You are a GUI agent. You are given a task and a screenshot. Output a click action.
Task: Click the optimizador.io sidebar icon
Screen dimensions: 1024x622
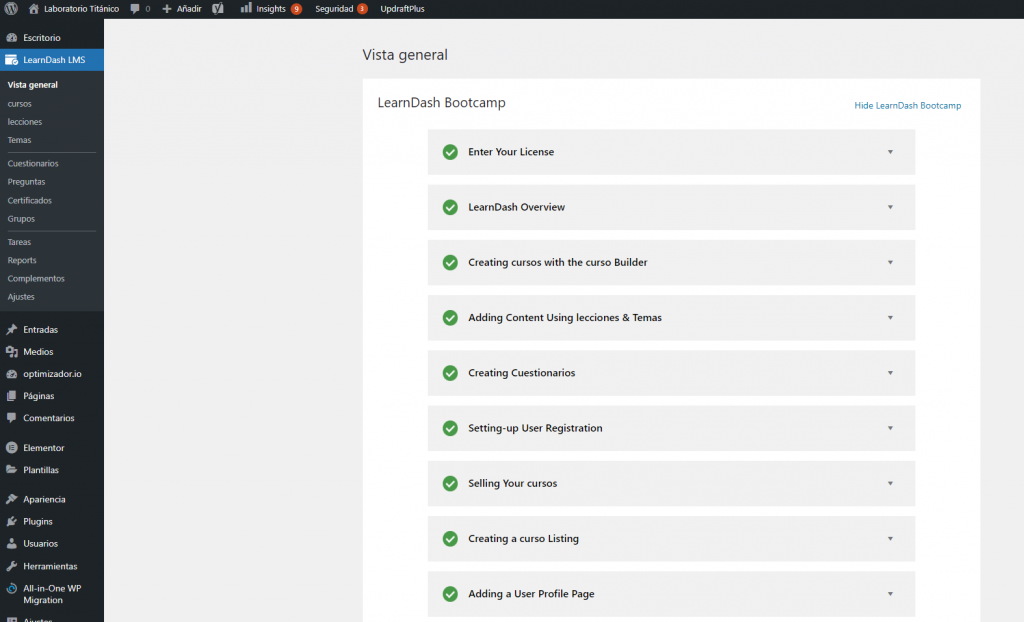coord(11,374)
